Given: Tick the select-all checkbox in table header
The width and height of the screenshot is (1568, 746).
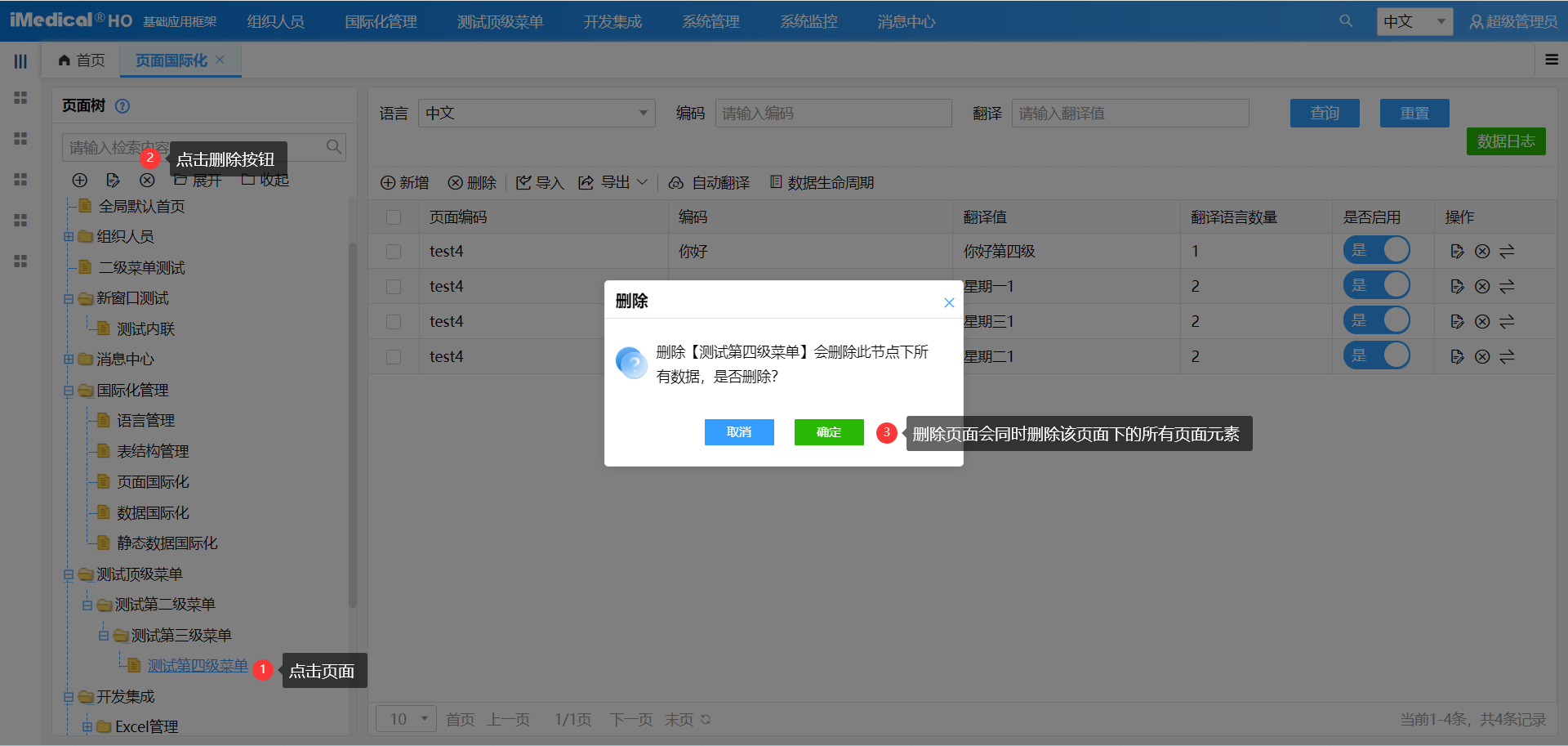Looking at the screenshot, I should [x=394, y=217].
